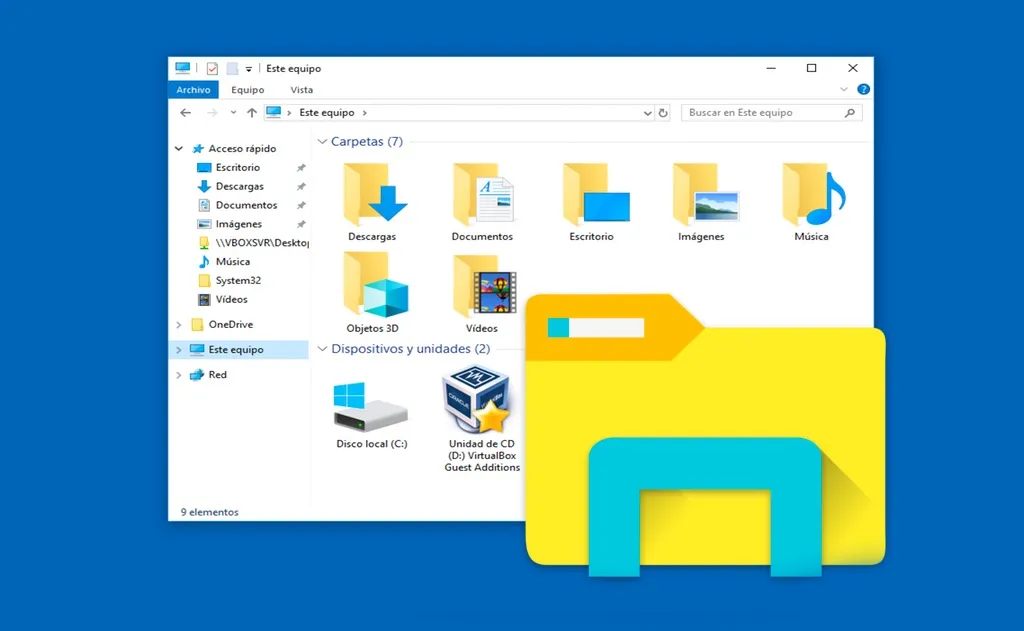The width and height of the screenshot is (1024, 631).
Task: Open the Música folder icon
Action: click(x=812, y=195)
